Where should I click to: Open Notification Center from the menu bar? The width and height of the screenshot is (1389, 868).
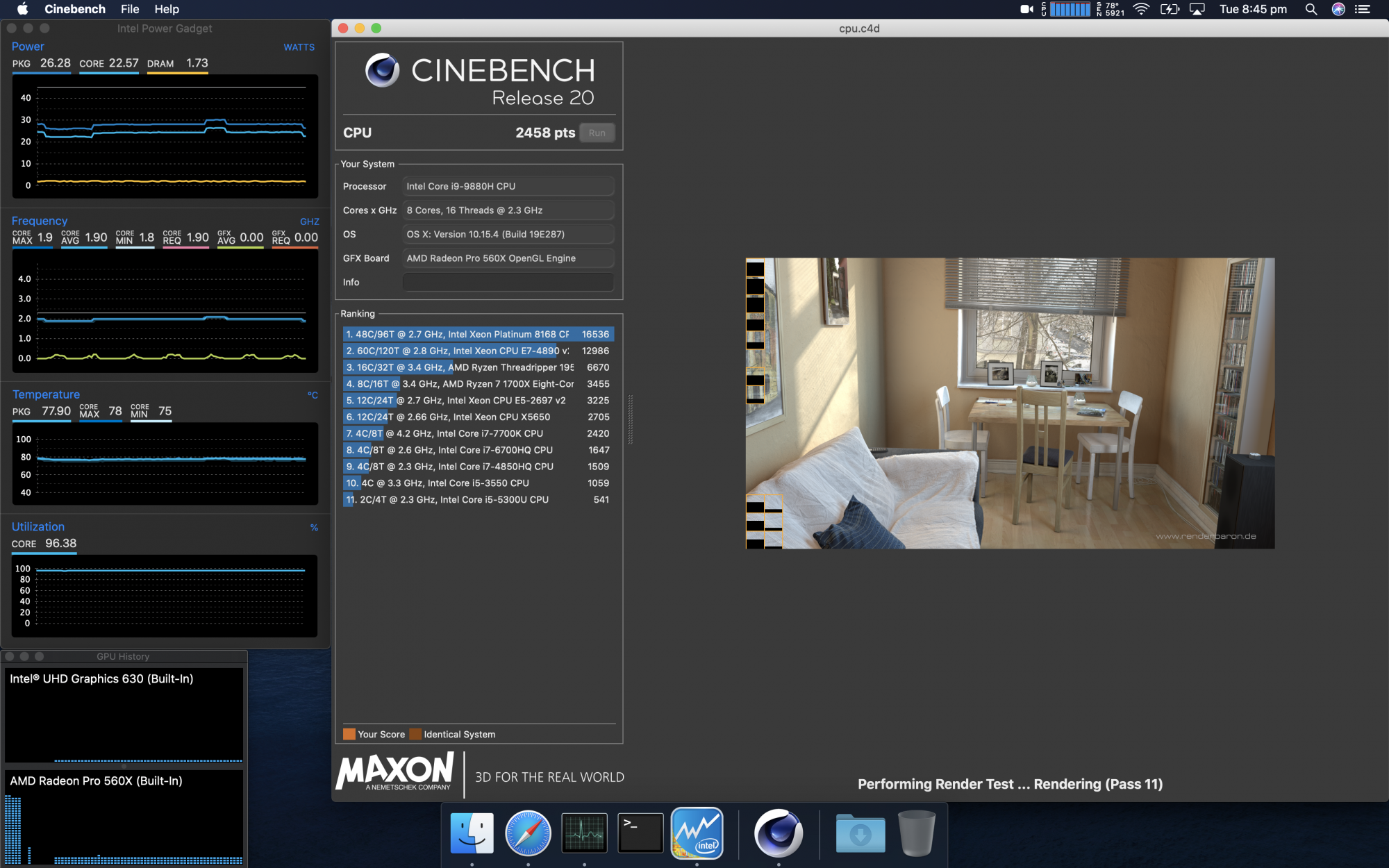click(1363, 9)
